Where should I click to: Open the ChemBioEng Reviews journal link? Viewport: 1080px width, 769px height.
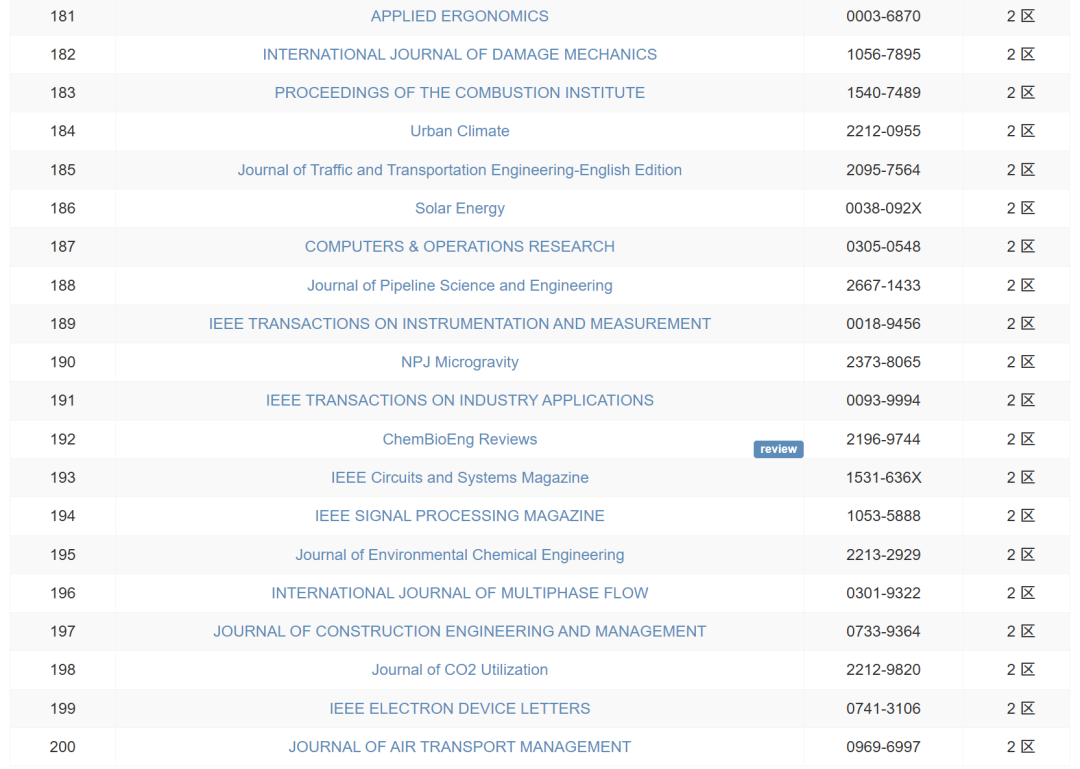tap(459, 439)
